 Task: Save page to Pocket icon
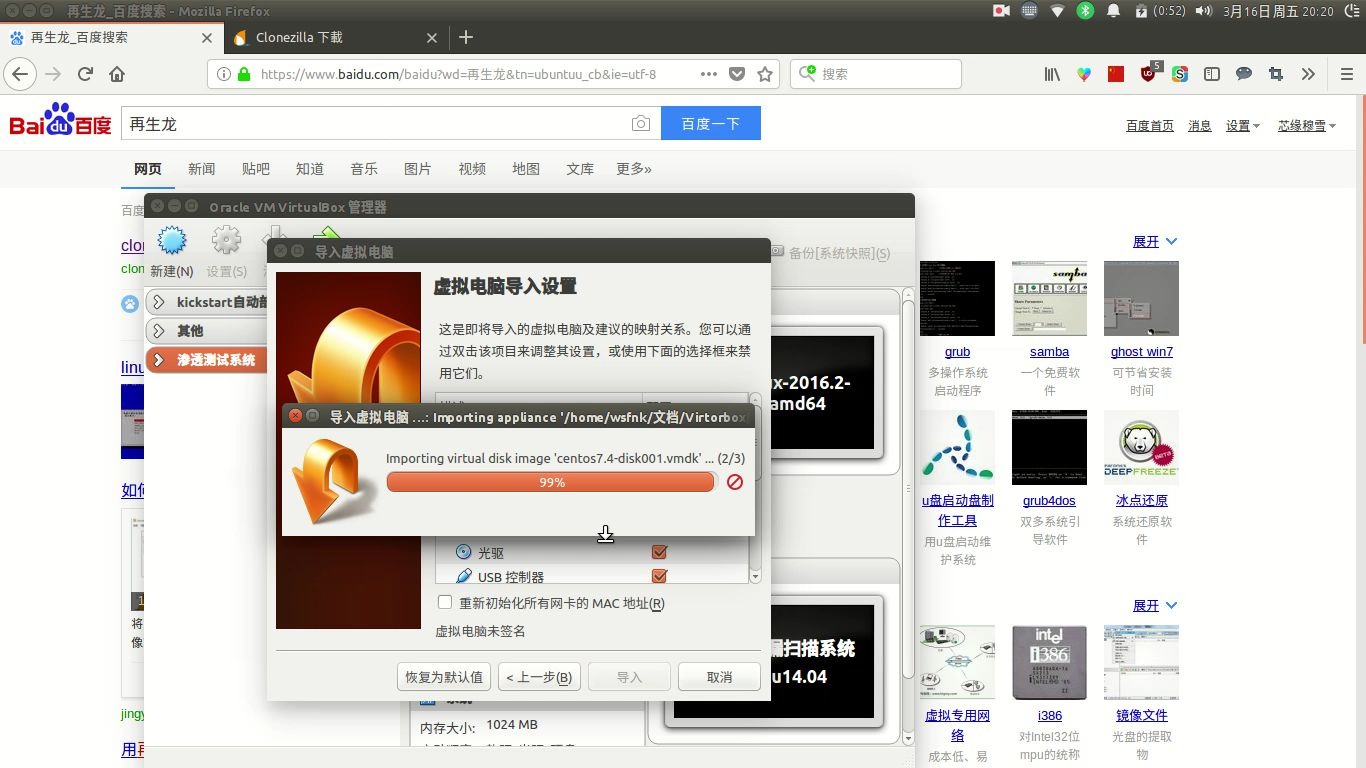click(x=737, y=74)
